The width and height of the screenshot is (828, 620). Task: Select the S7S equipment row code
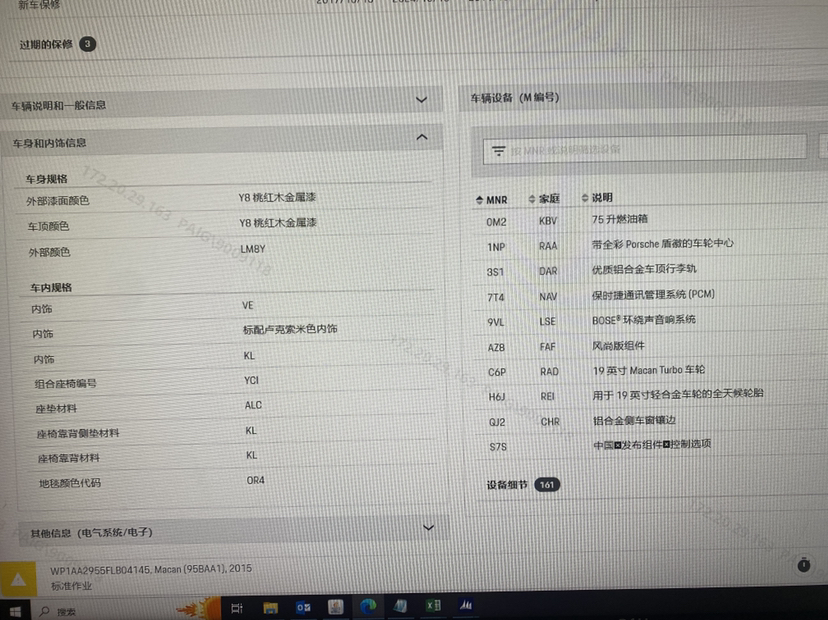coord(498,447)
